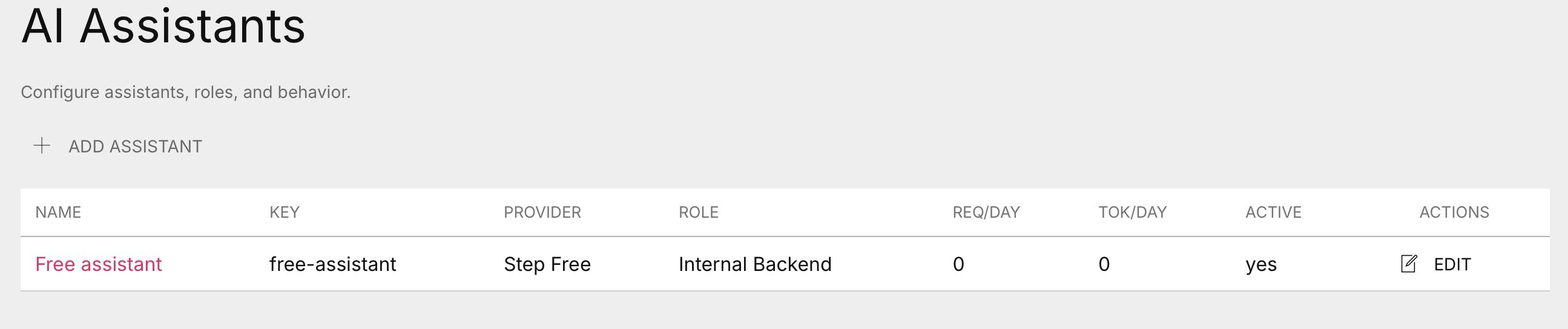This screenshot has width=1568, height=329.
Task: Click the 'yes' value under ACTIVE
Action: point(1261,264)
